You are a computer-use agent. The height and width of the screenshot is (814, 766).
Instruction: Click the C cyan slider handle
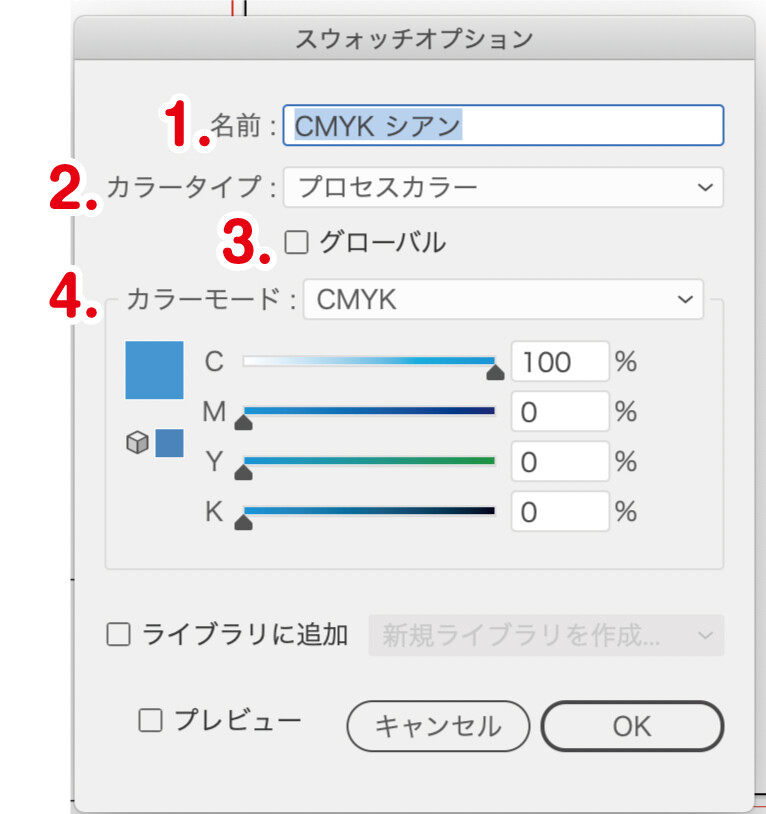tap(494, 373)
